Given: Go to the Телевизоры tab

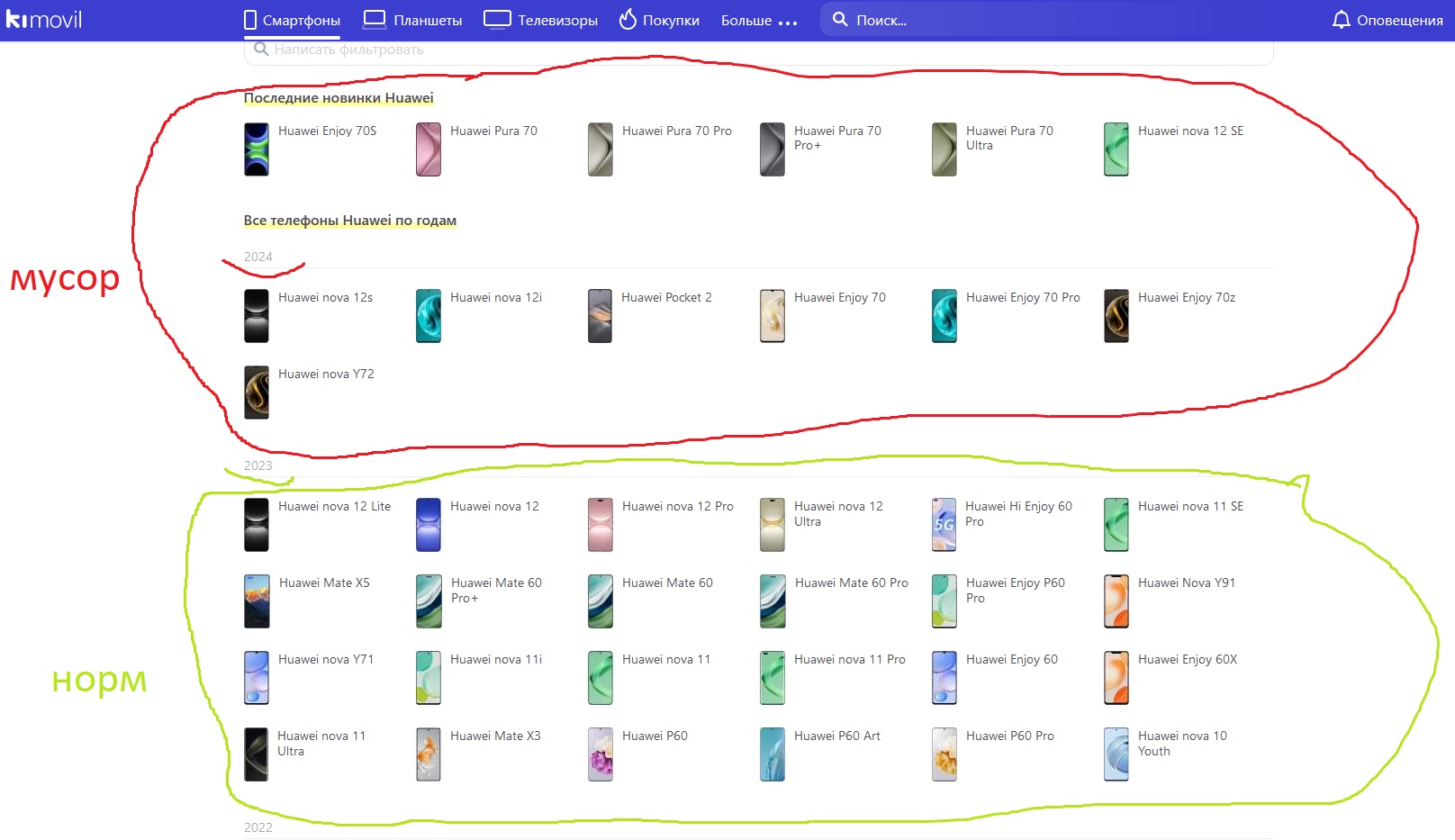Looking at the screenshot, I should 540,20.
